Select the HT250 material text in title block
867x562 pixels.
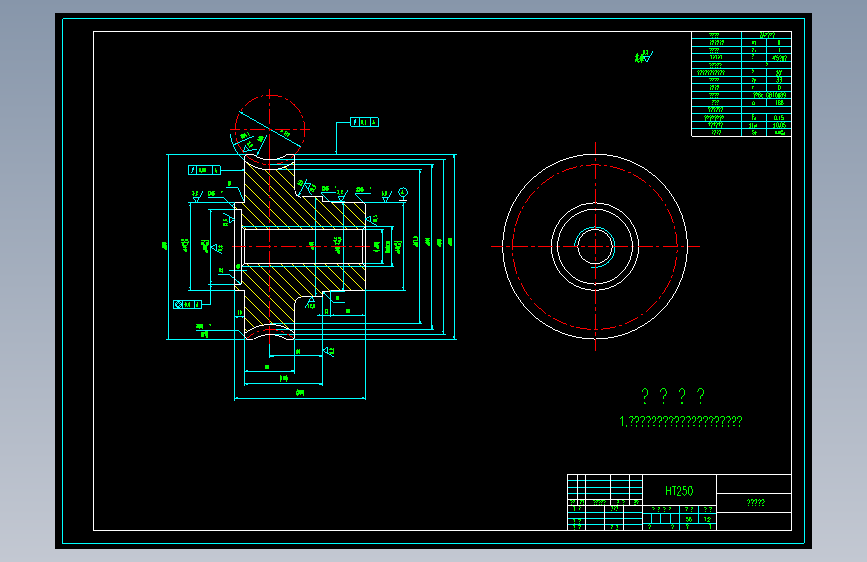click(x=678, y=491)
